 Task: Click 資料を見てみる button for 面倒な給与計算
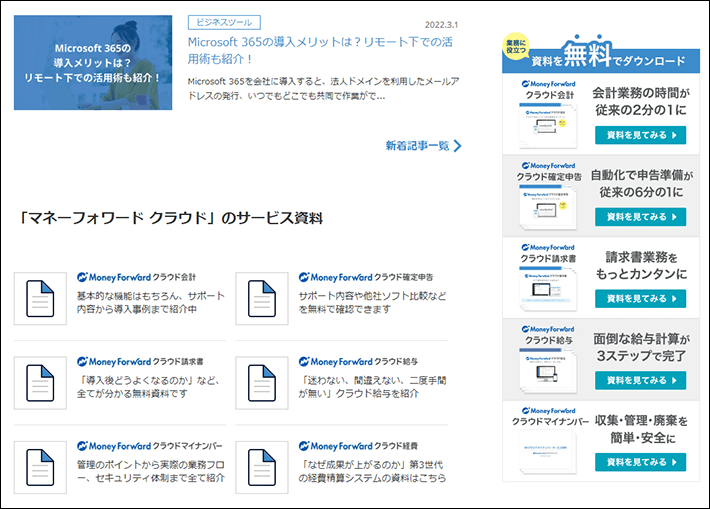(640, 380)
